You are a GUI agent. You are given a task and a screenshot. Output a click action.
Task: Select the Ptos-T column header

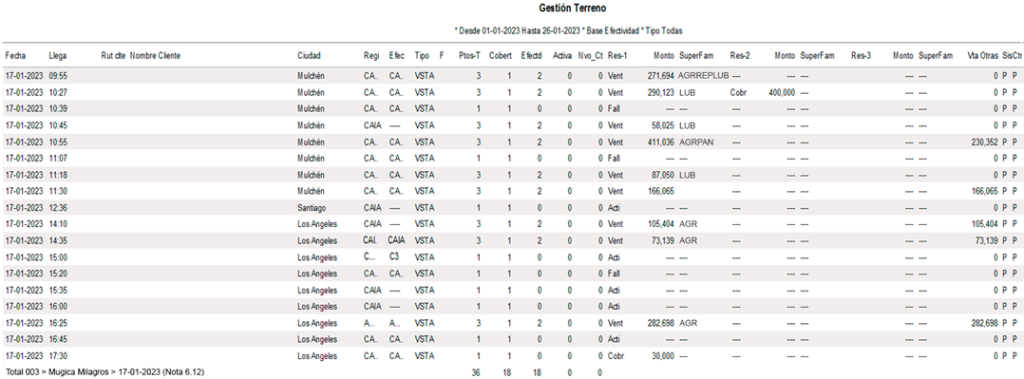[470, 56]
